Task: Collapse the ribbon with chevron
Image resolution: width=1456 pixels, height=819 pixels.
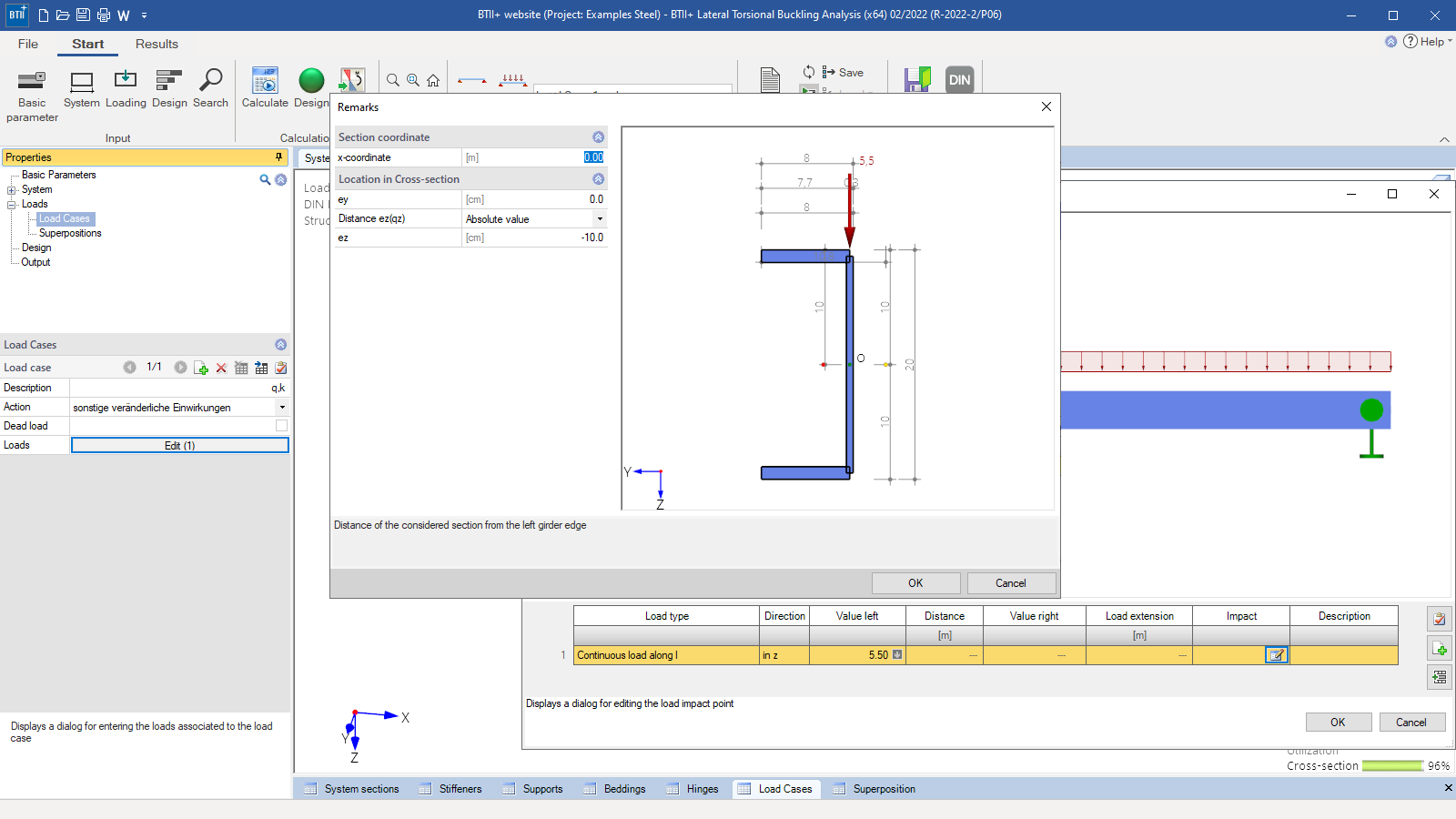Action: pos(1444,139)
